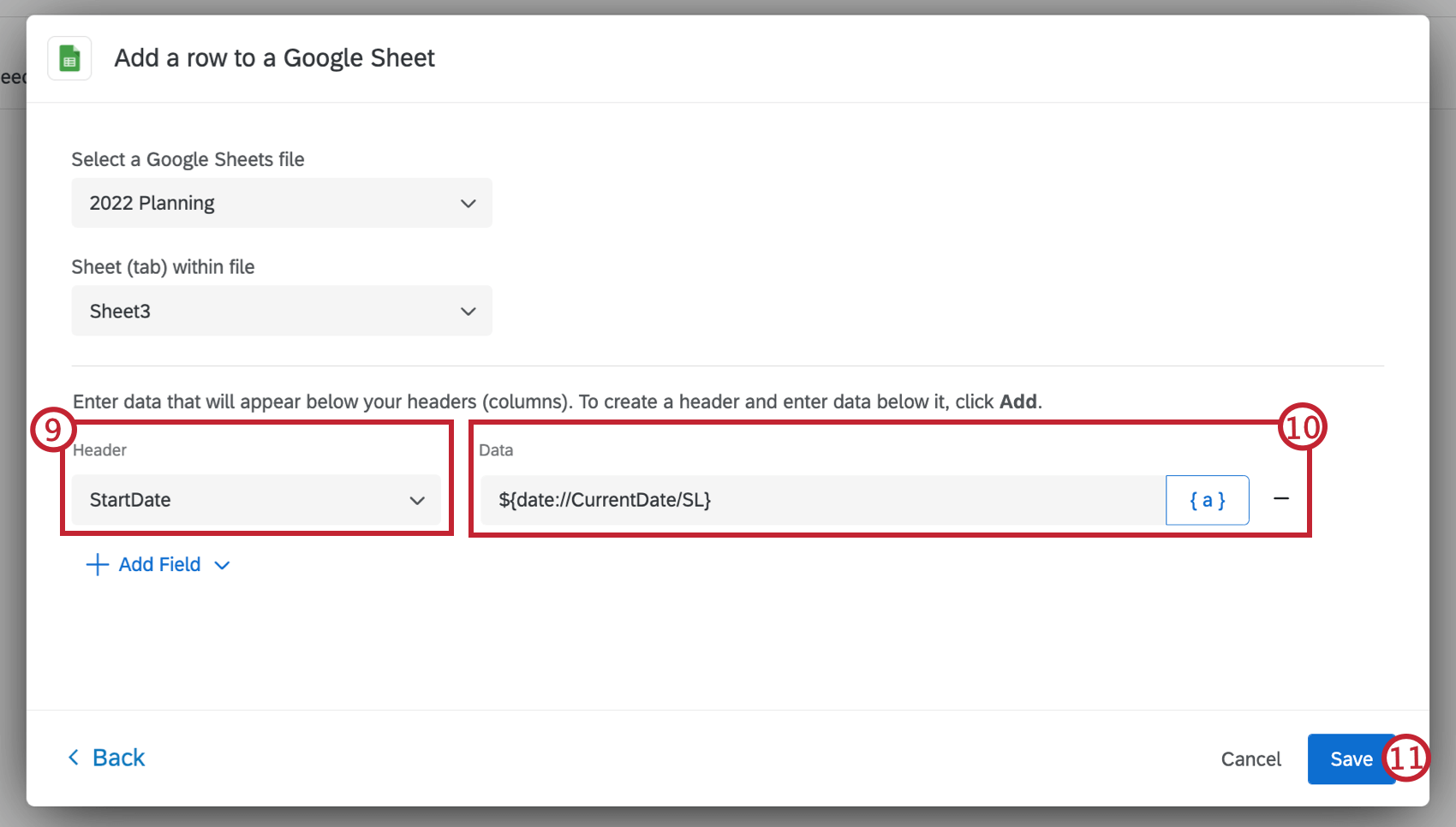Click the Google Sheets icon in the header

[69, 57]
